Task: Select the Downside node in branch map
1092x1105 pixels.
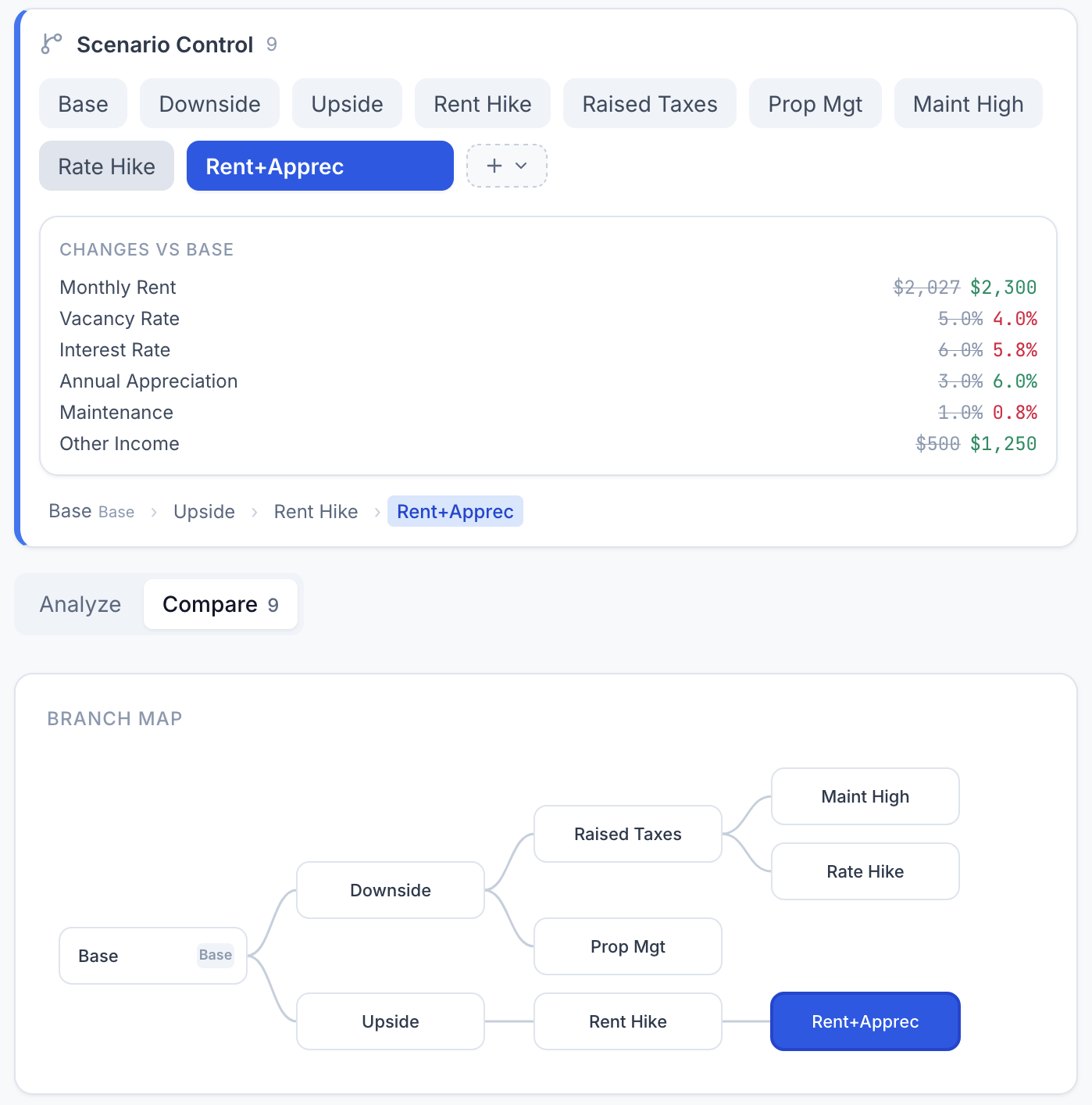Action: point(390,890)
